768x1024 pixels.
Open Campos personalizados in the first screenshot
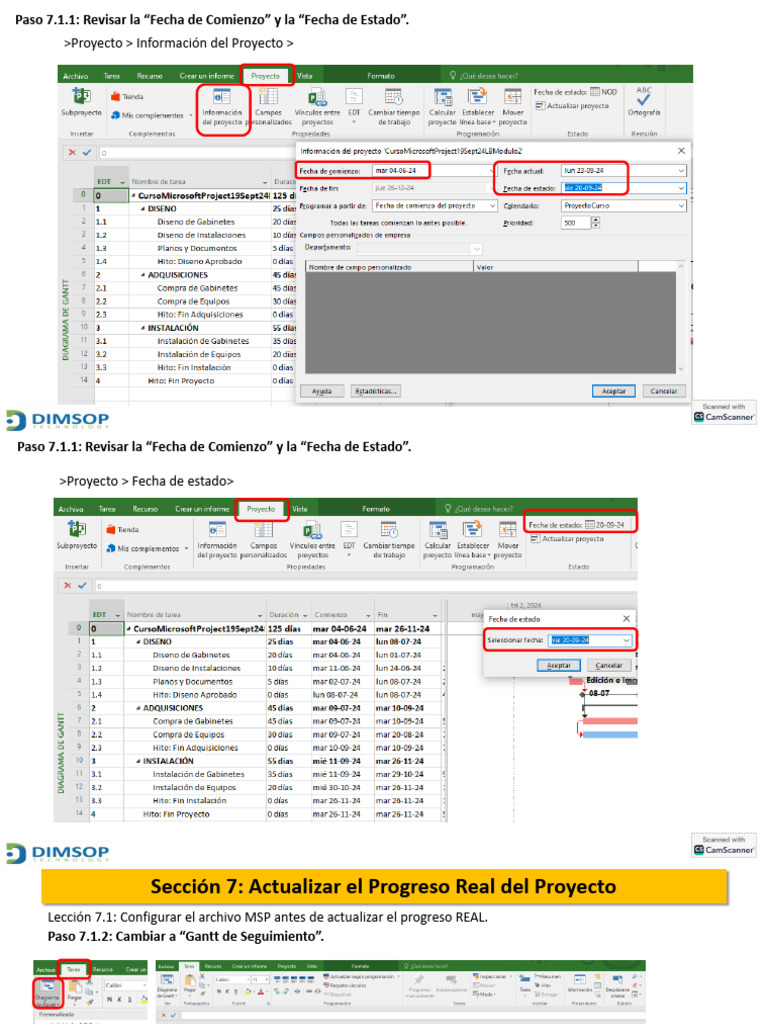click(x=268, y=108)
